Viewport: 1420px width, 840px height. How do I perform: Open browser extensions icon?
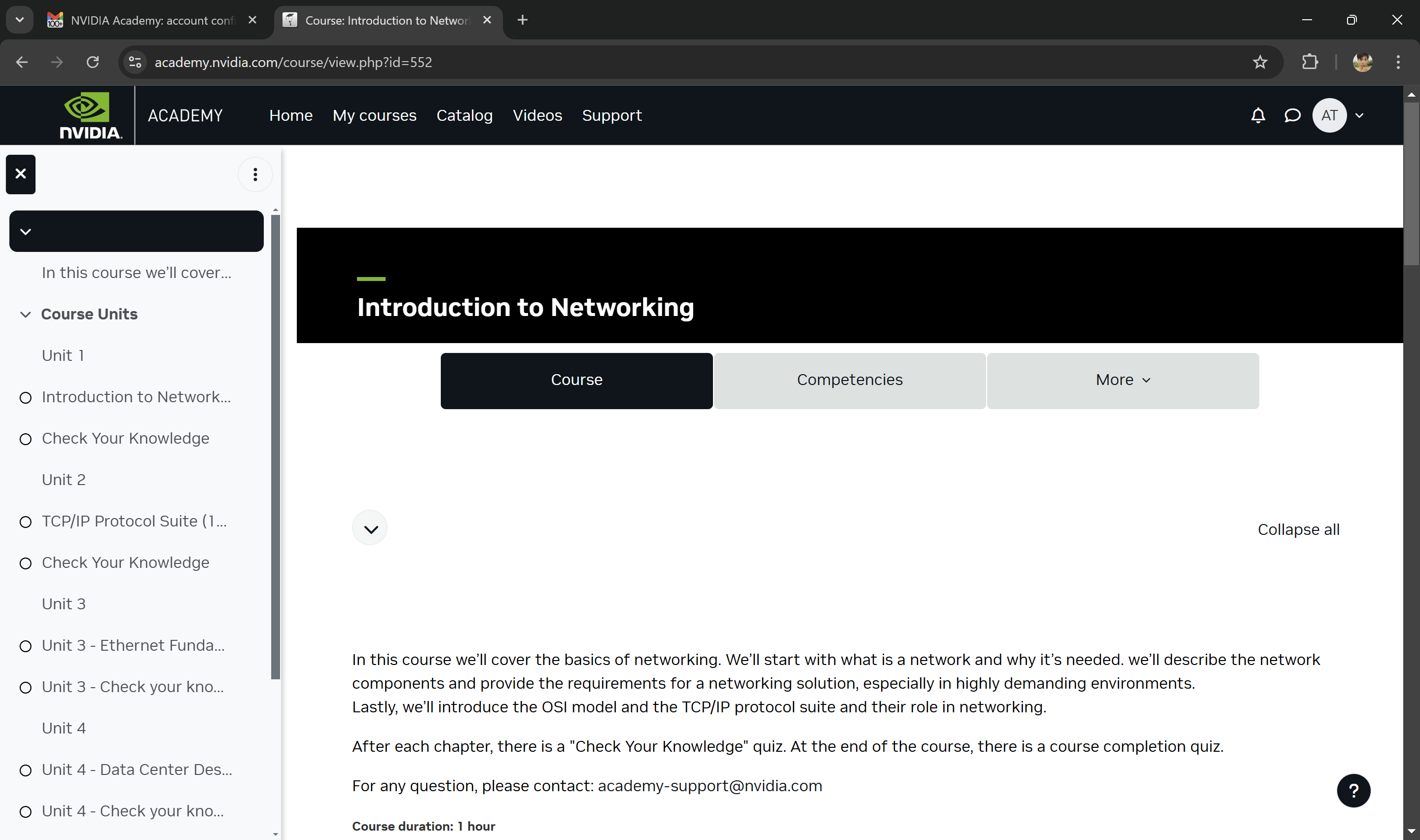1310,62
